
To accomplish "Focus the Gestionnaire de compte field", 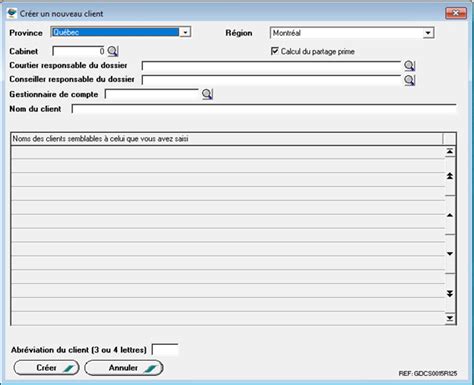I will pos(152,94).
